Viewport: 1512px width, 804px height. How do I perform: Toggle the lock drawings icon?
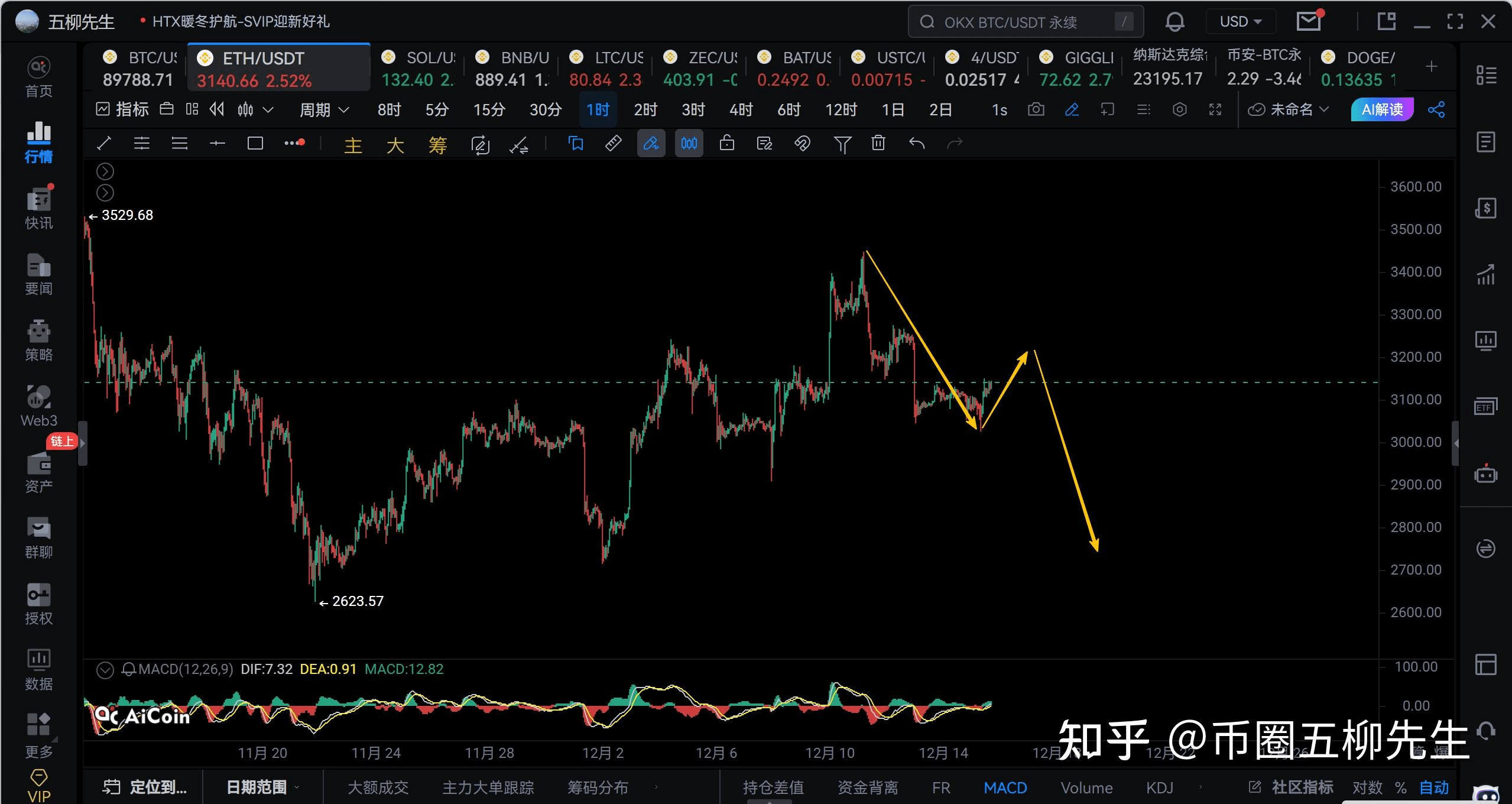(727, 144)
